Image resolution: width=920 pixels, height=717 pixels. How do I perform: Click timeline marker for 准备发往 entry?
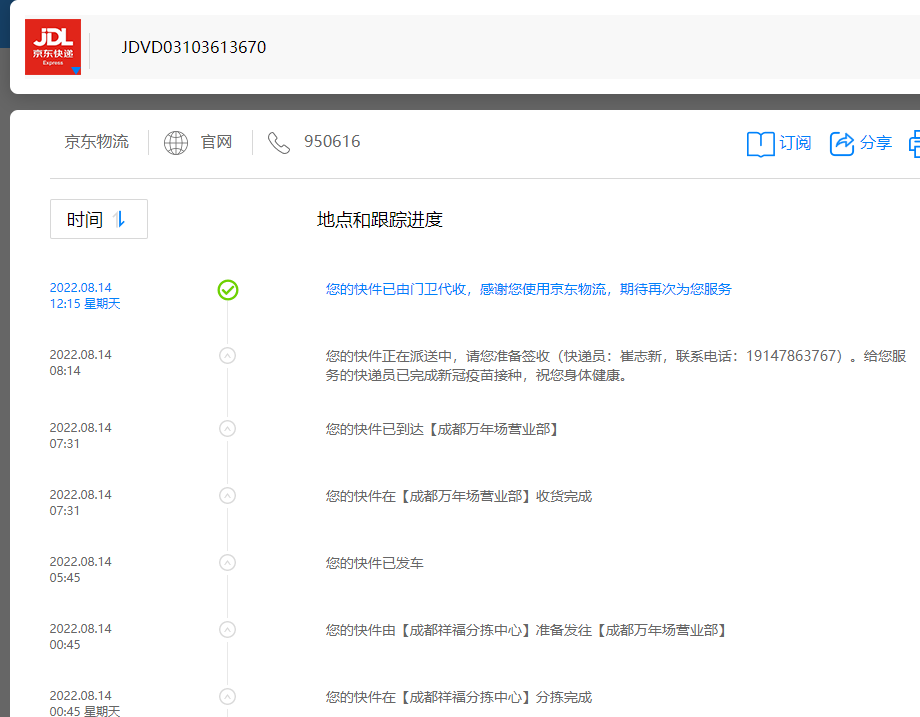point(228,629)
